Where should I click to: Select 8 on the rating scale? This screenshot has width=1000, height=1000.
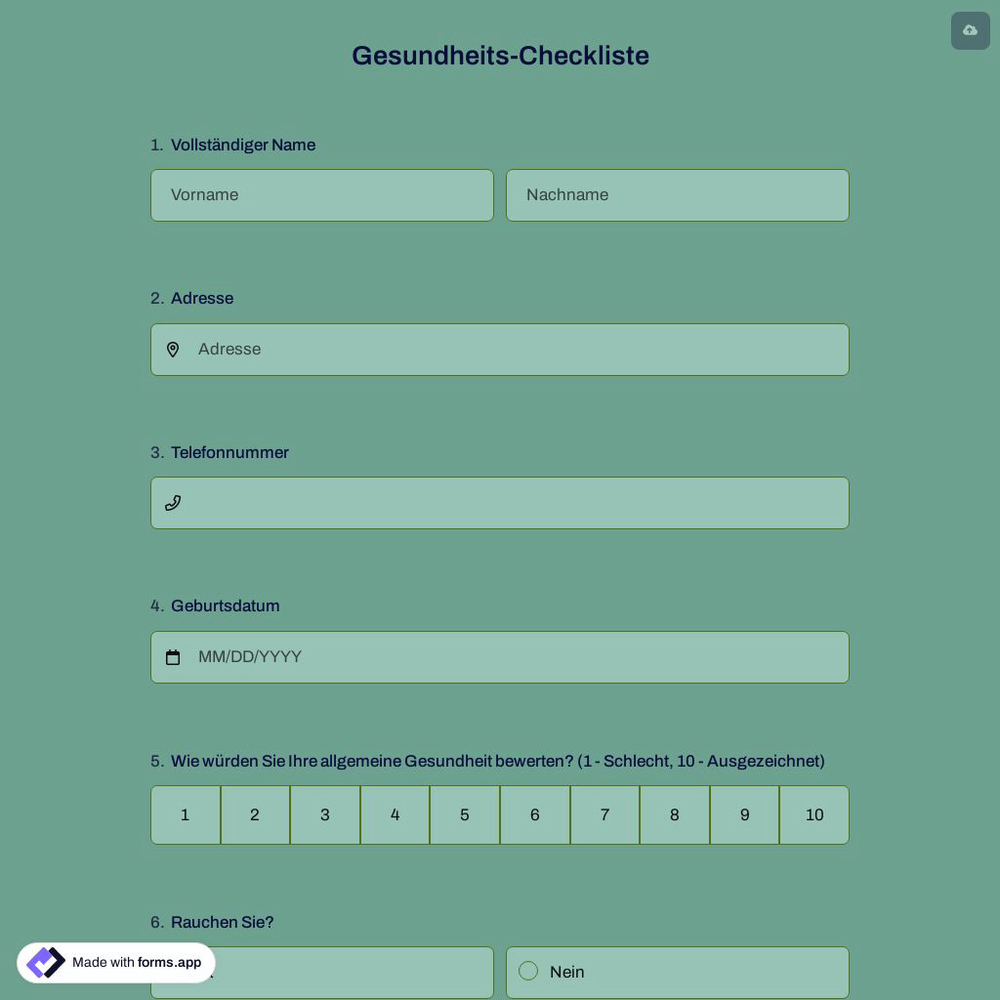[673, 813]
